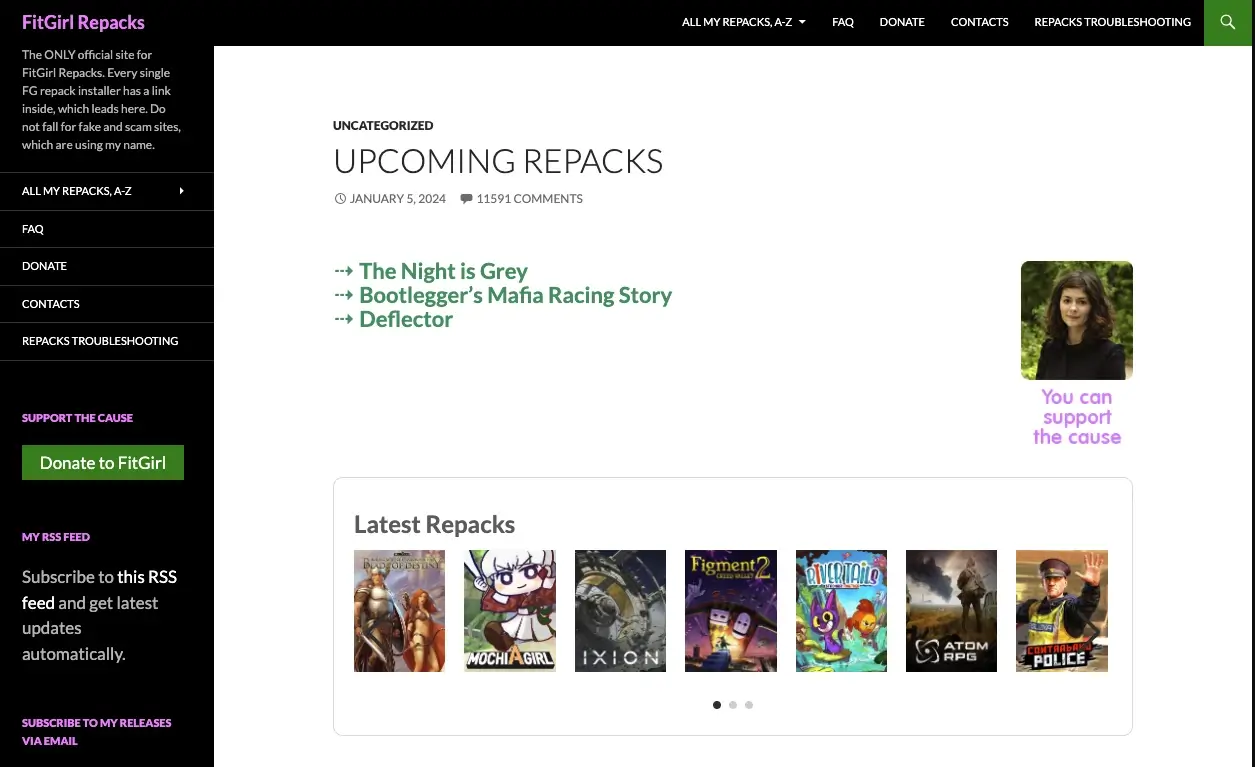Switch to the third carousel page dot
Viewport: 1255px width, 767px height.
click(749, 705)
